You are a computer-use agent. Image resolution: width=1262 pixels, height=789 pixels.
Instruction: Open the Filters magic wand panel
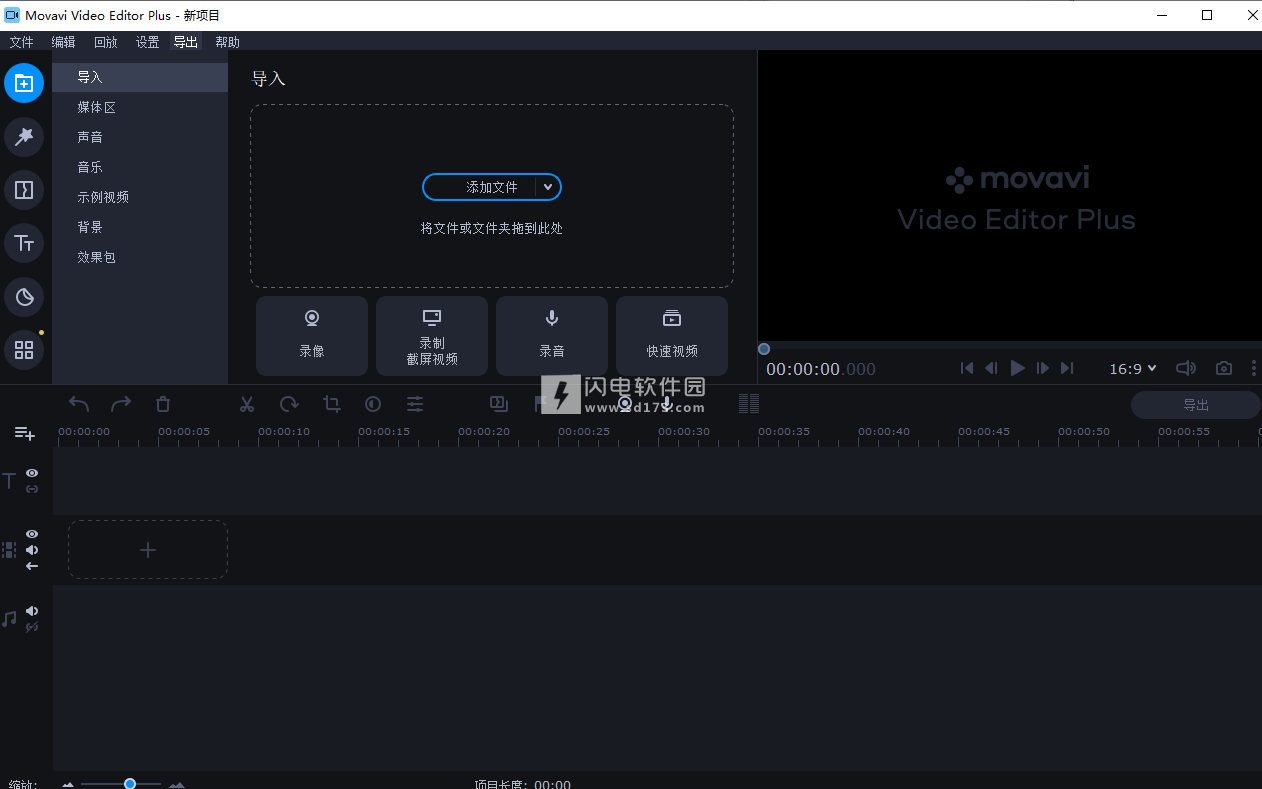coord(24,137)
